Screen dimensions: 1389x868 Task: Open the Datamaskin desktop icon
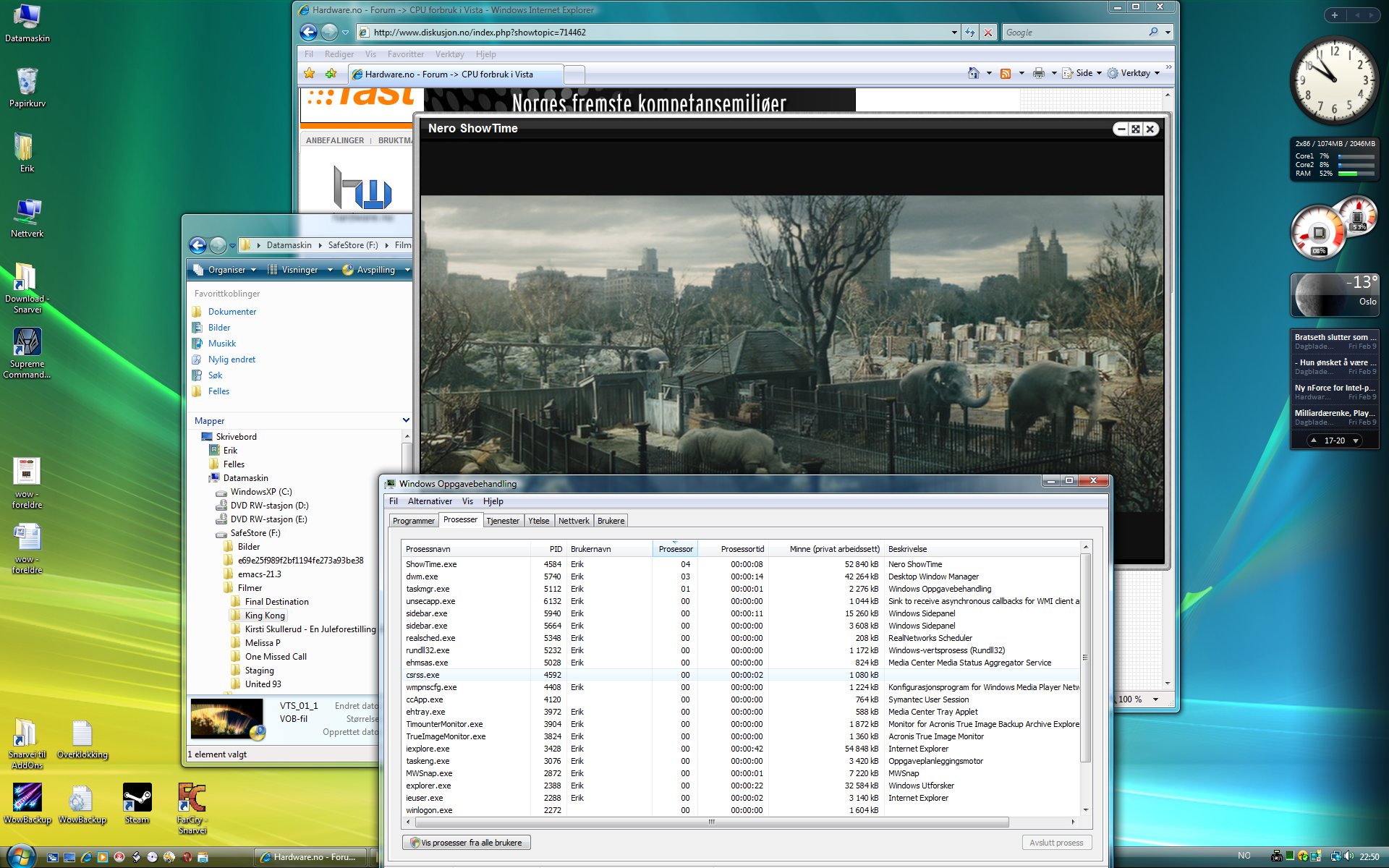(27, 23)
